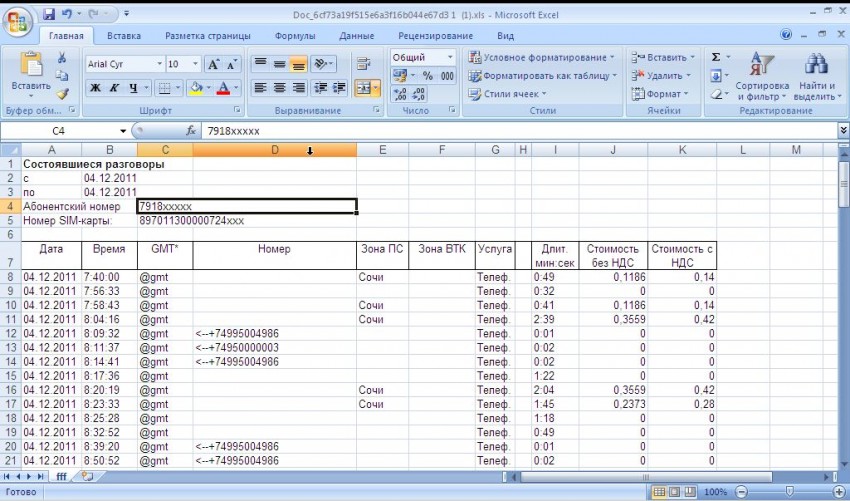This screenshot has height=501, width=850.
Task: Toggle Merge and Center cells button
Action: click(x=363, y=88)
